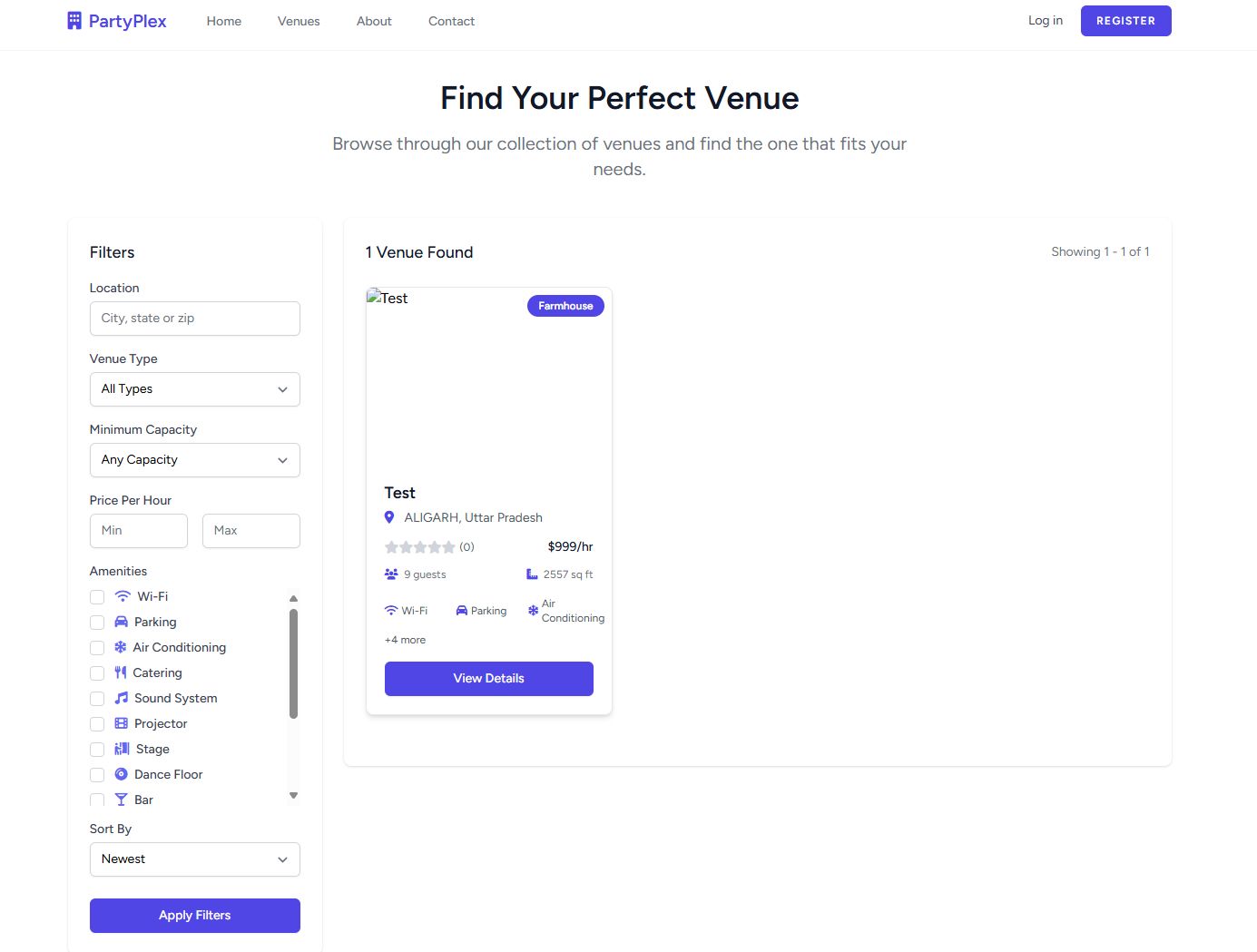Click the Dance Floor disc icon
This screenshot has width=1257, height=952.
122,774
